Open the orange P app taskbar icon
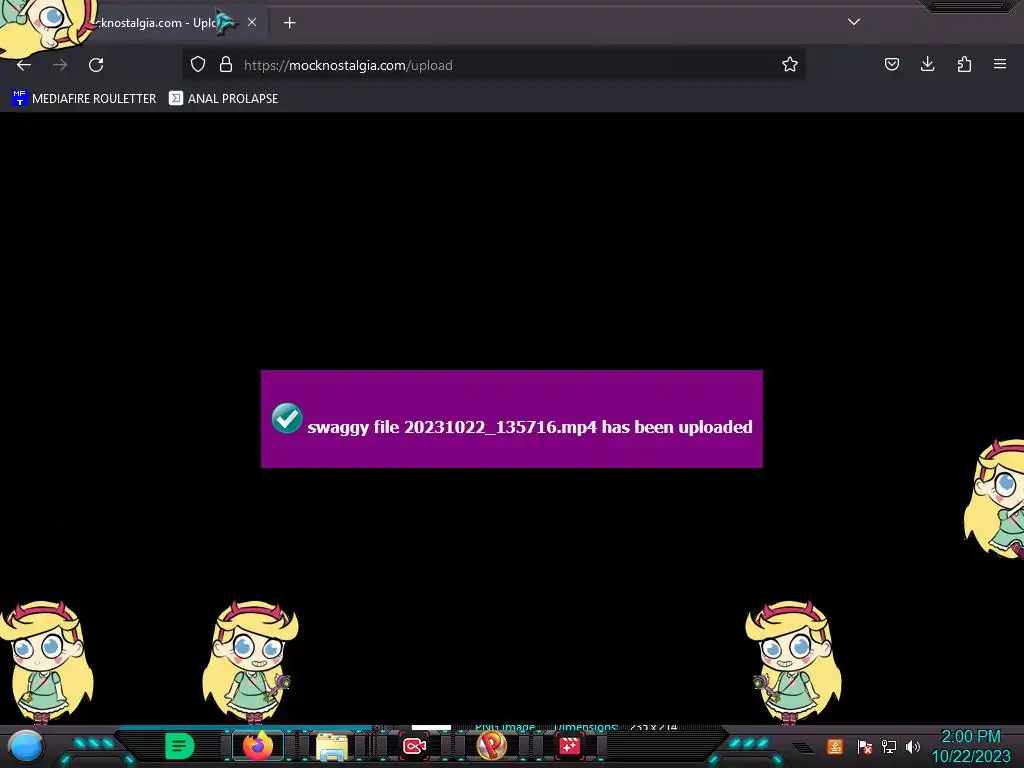 click(x=492, y=745)
